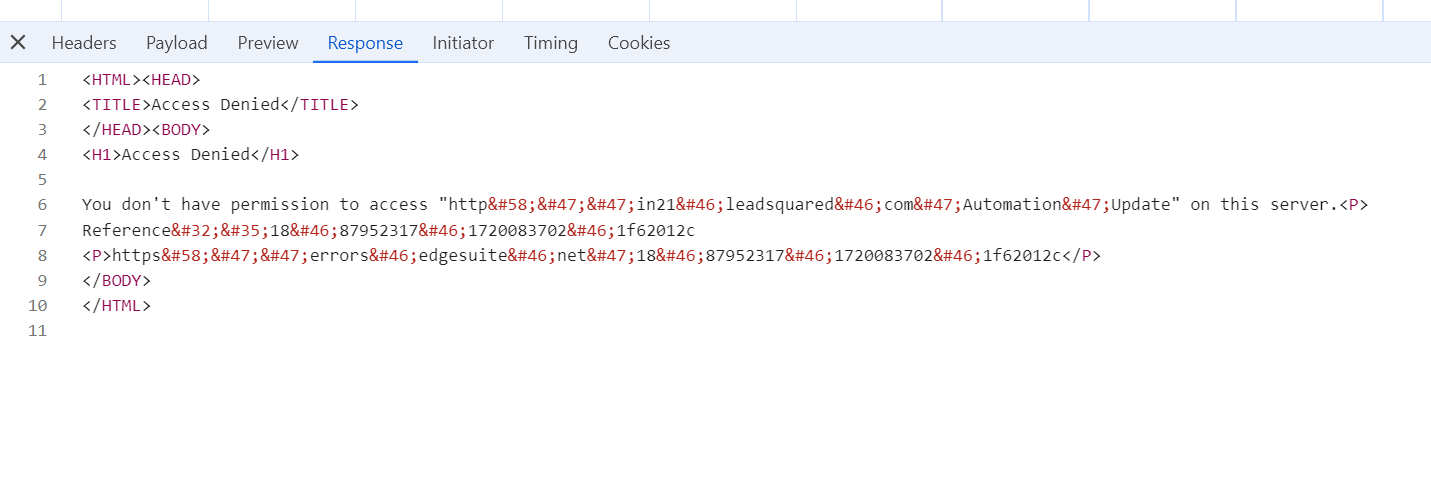Click the "You don't have permission" line

725,204
